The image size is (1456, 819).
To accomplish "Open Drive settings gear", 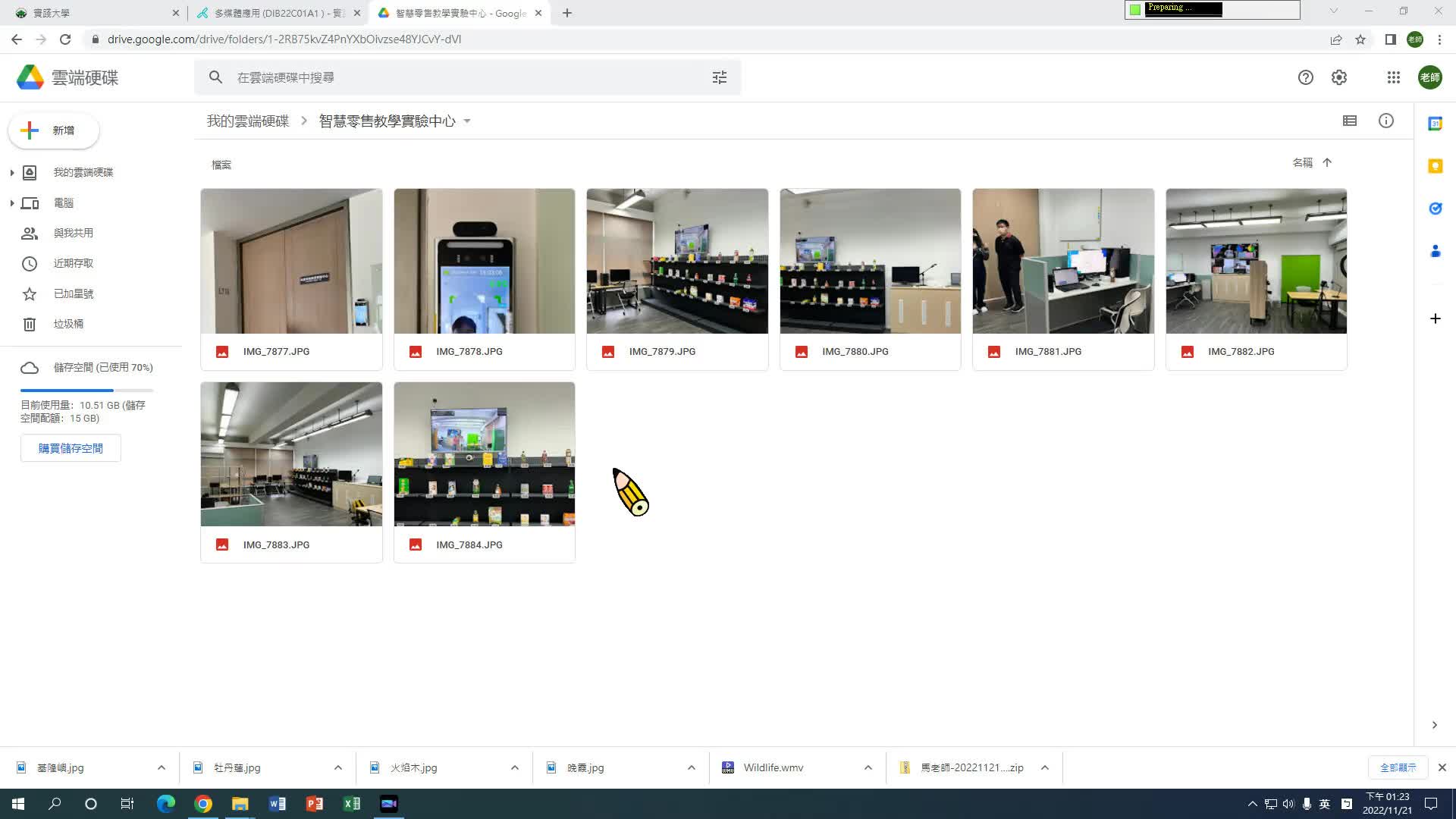I will (x=1339, y=77).
